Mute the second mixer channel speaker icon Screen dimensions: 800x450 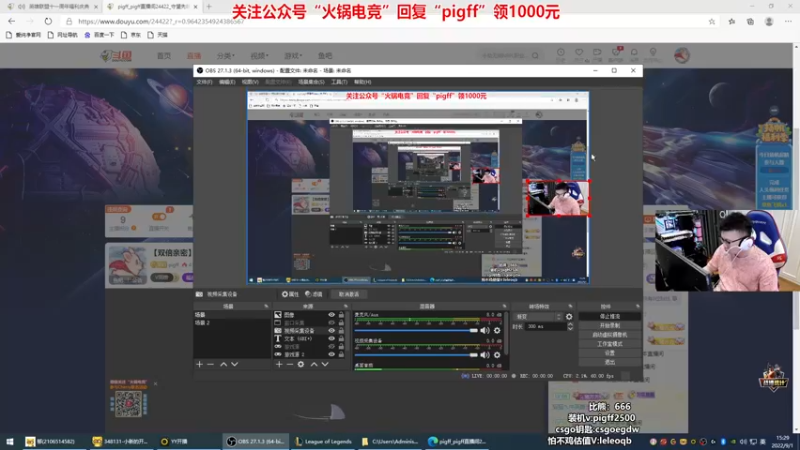(x=485, y=355)
